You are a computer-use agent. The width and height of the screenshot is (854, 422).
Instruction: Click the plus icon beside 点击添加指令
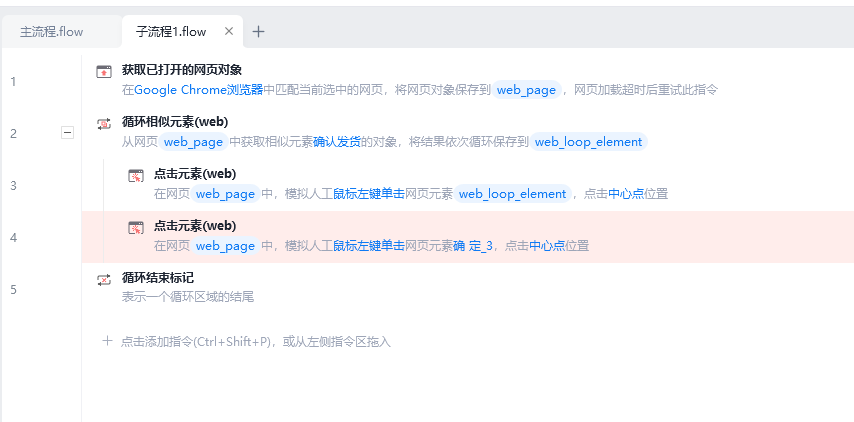coord(107,341)
